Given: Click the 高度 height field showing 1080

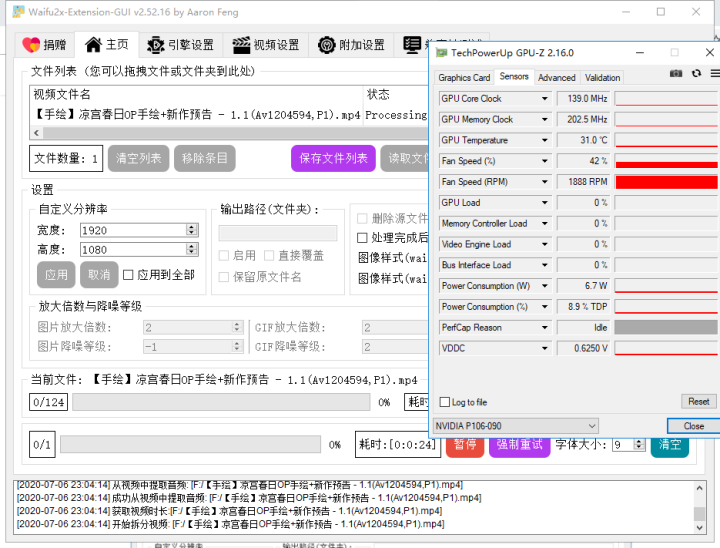Looking at the screenshot, I should tap(133, 250).
